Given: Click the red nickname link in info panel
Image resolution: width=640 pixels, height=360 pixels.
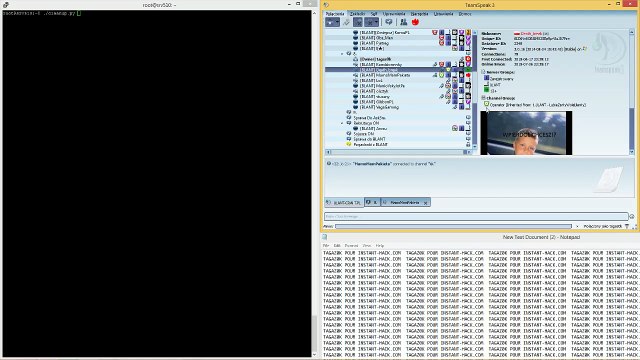Looking at the screenshot, I should 531,33.
